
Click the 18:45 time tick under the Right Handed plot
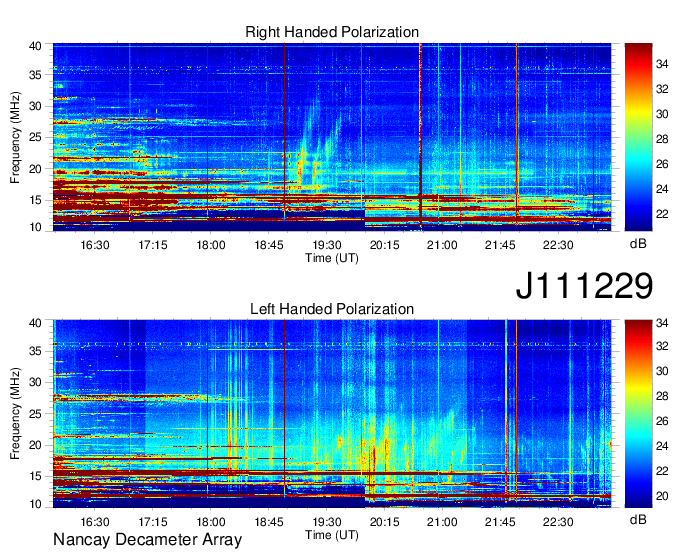(268, 245)
